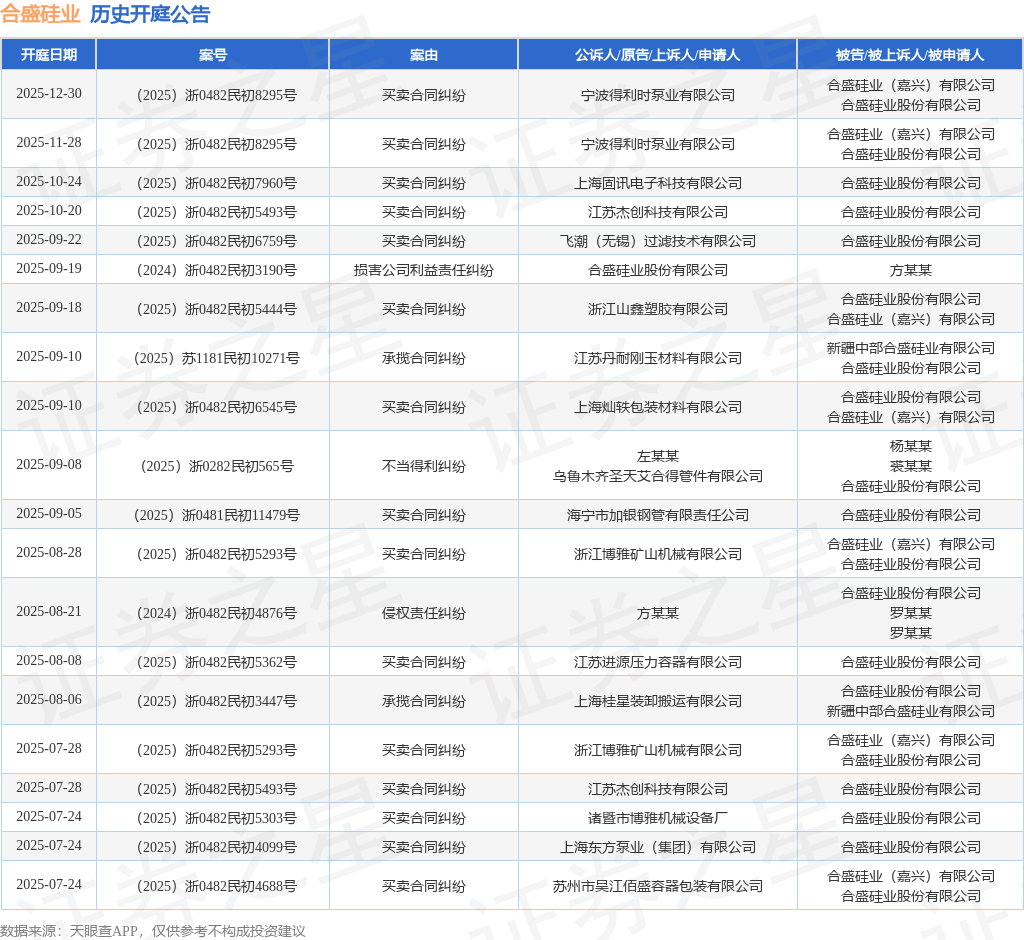Select the date cell 2025-09-08

(49, 464)
